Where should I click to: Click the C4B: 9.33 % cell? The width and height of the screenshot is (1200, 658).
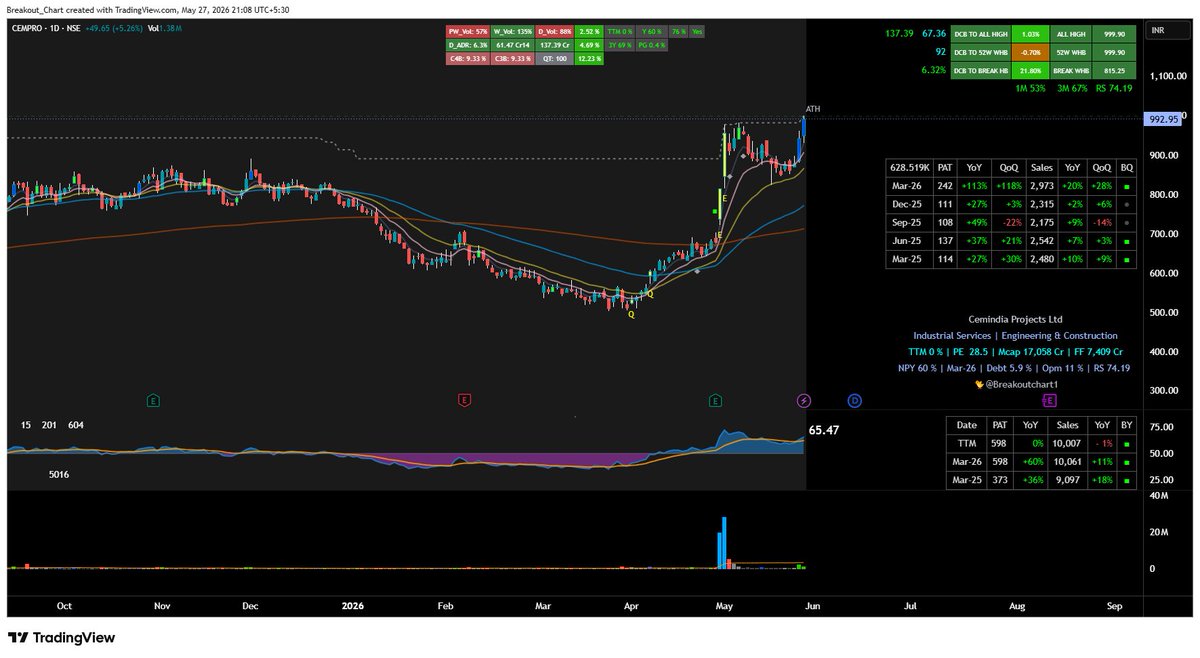point(468,58)
